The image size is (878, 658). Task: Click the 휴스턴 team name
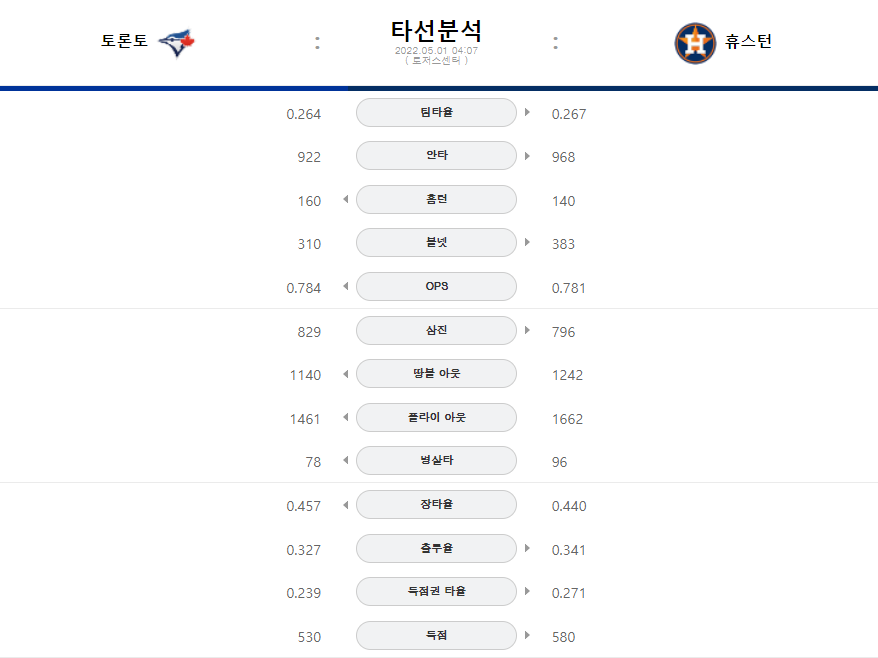pyautogui.click(x=749, y=41)
